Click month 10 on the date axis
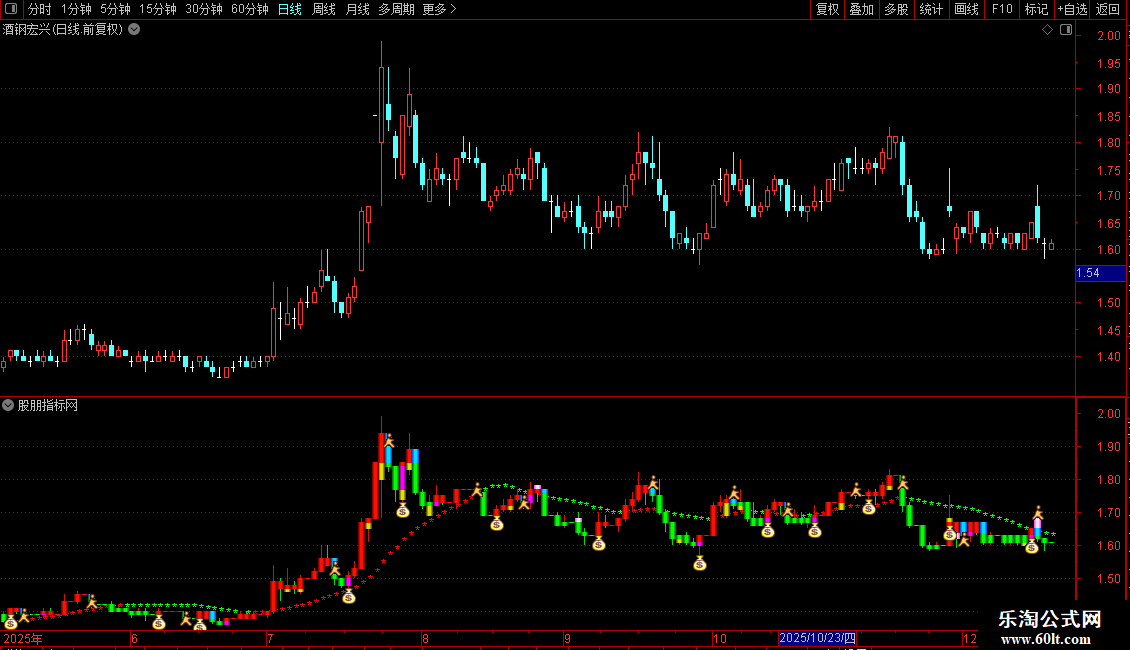Image resolution: width=1130 pixels, height=650 pixels. 719,638
